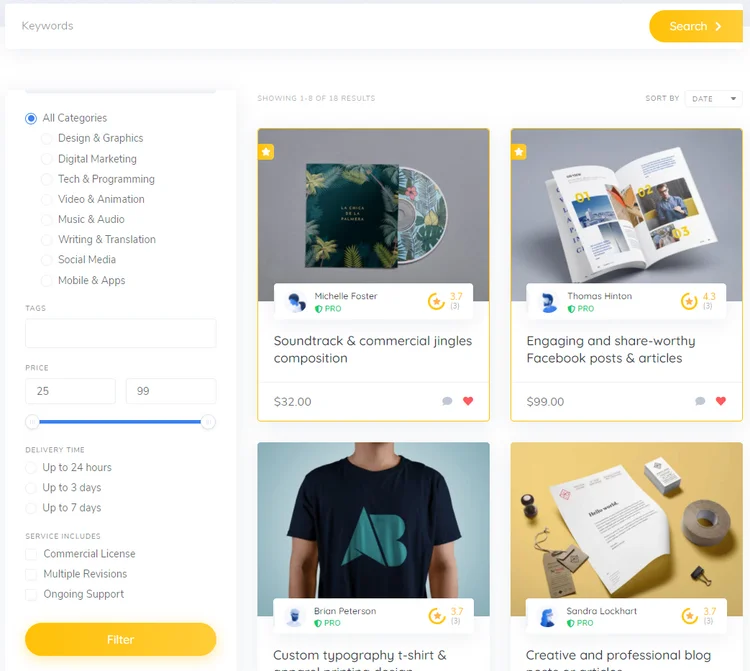Click the $32.00 price text
The height and width of the screenshot is (671, 750).
pyautogui.click(x=292, y=402)
